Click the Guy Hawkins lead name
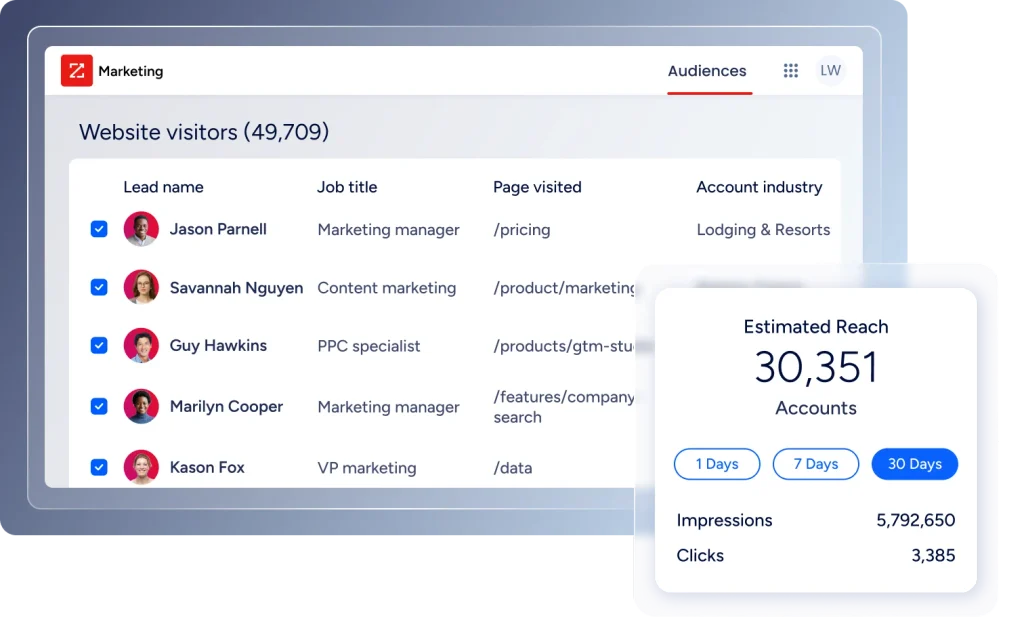 (218, 345)
